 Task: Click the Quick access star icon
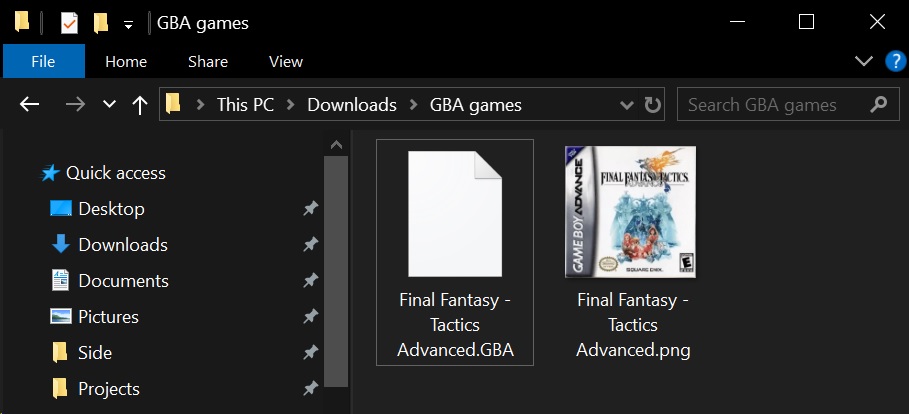(50, 173)
